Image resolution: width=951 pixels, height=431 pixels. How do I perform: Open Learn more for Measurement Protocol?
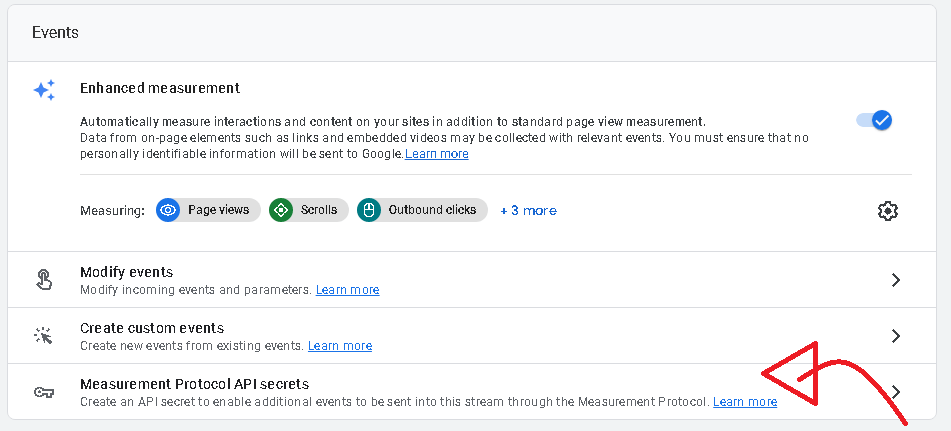point(745,401)
